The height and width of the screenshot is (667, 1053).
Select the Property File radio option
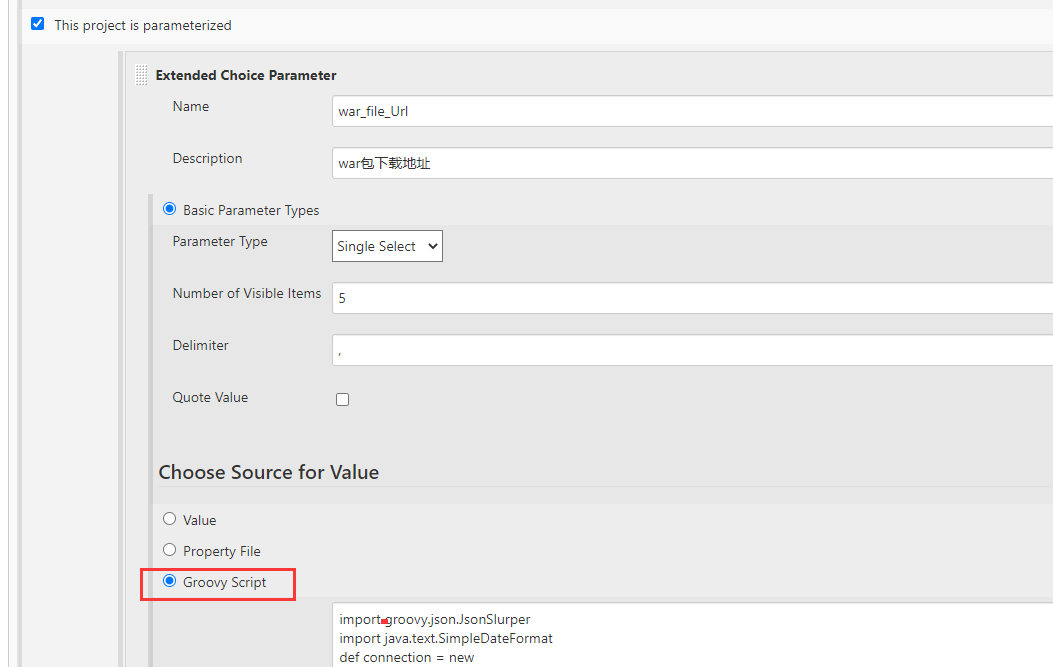click(x=169, y=550)
